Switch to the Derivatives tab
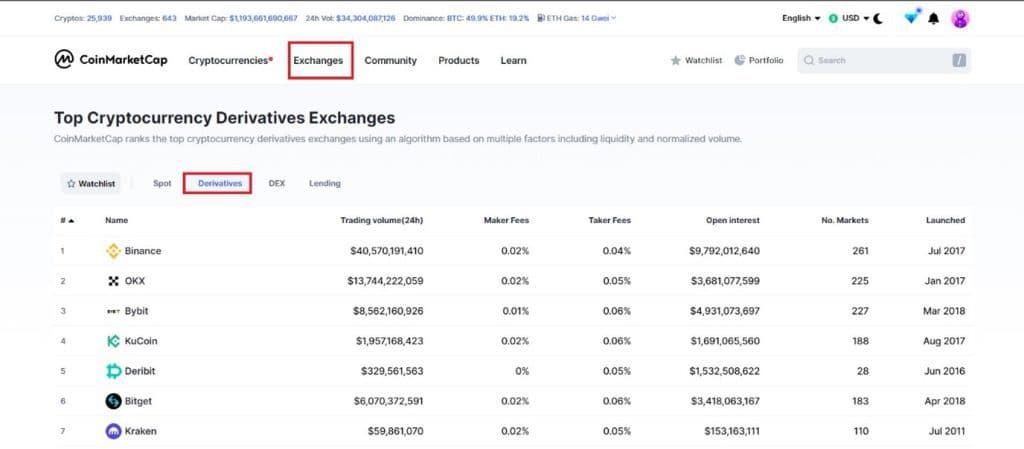The height and width of the screenshot is (449, 1024). click(220, 183)
